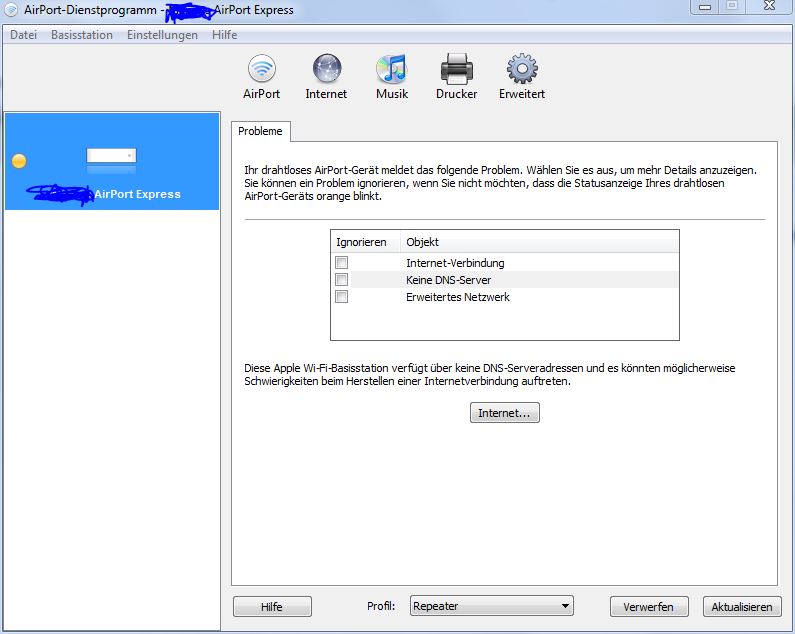Screen dimensions: 795x634
Task: Click the Hilfe button at bottom
Action: point(272,607)
